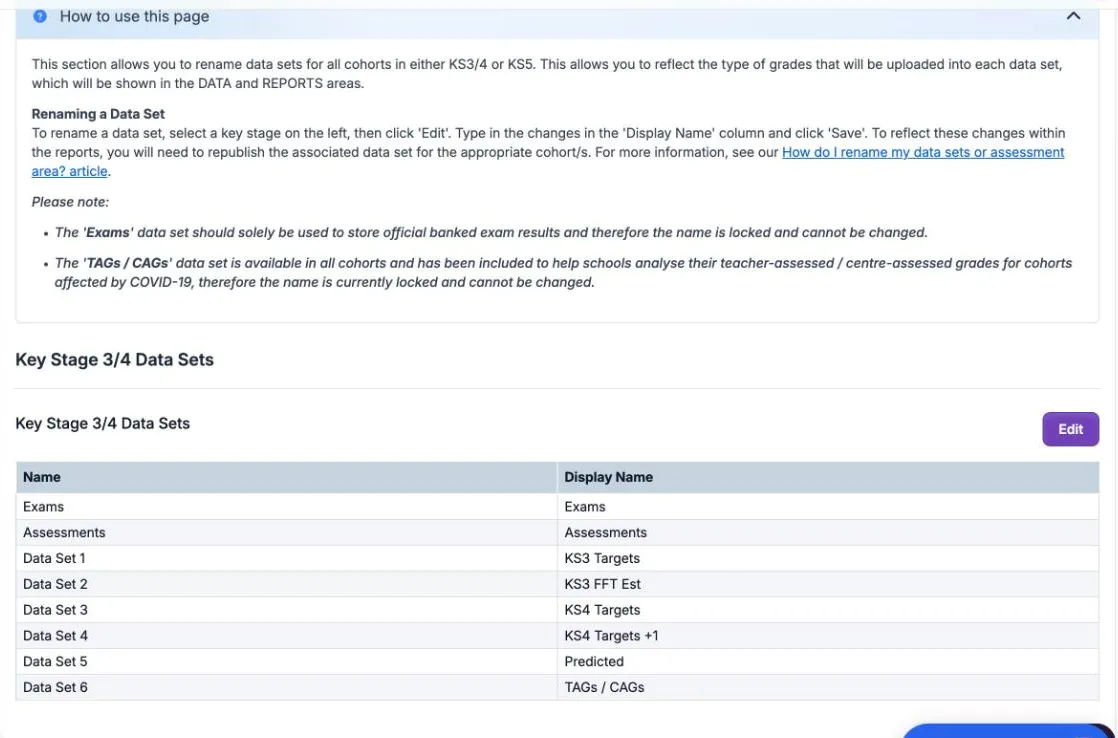Click the 'How to use this page' title
1118x738 pixels.
[134, 16]
